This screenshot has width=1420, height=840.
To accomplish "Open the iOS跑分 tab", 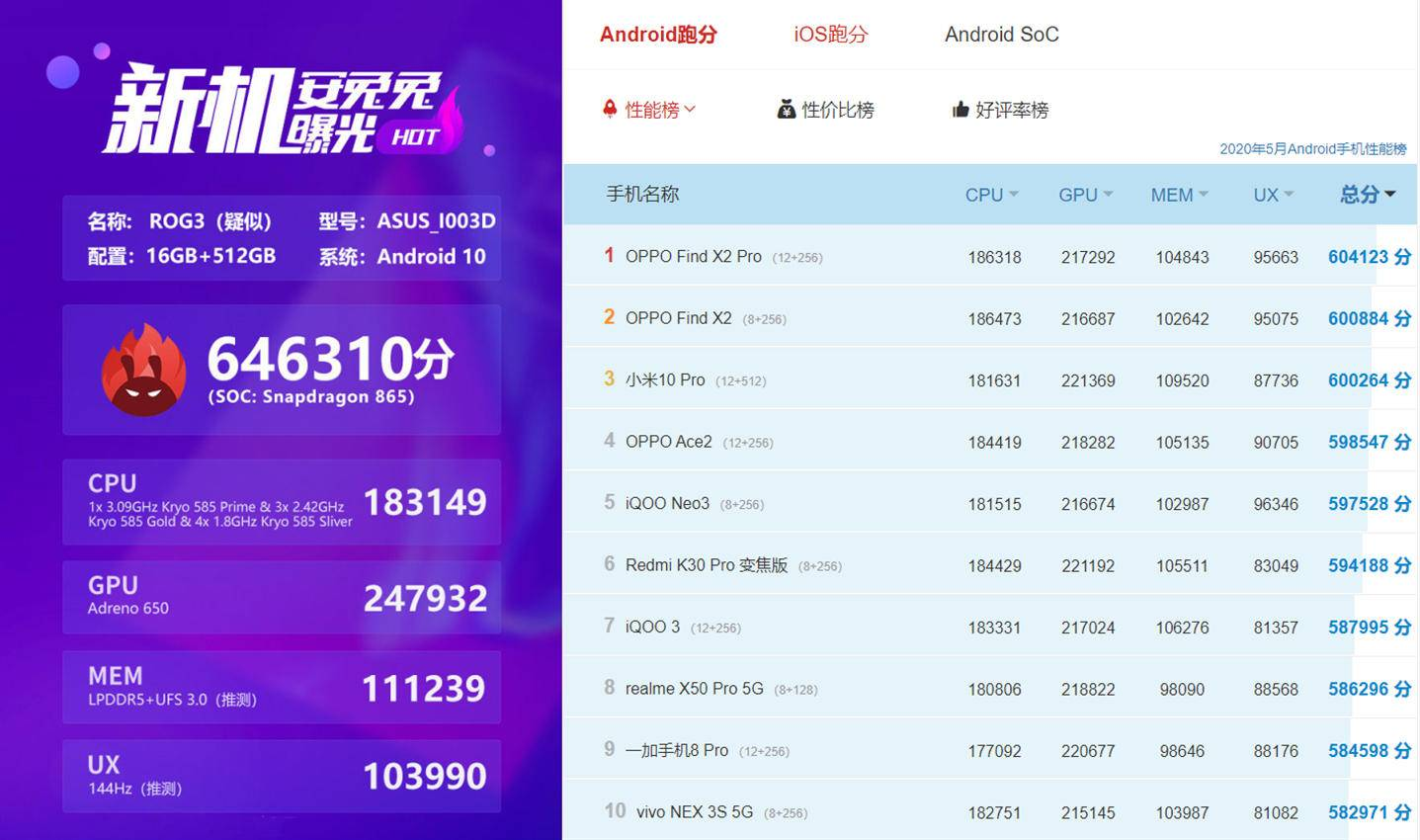I will [830, 35].
